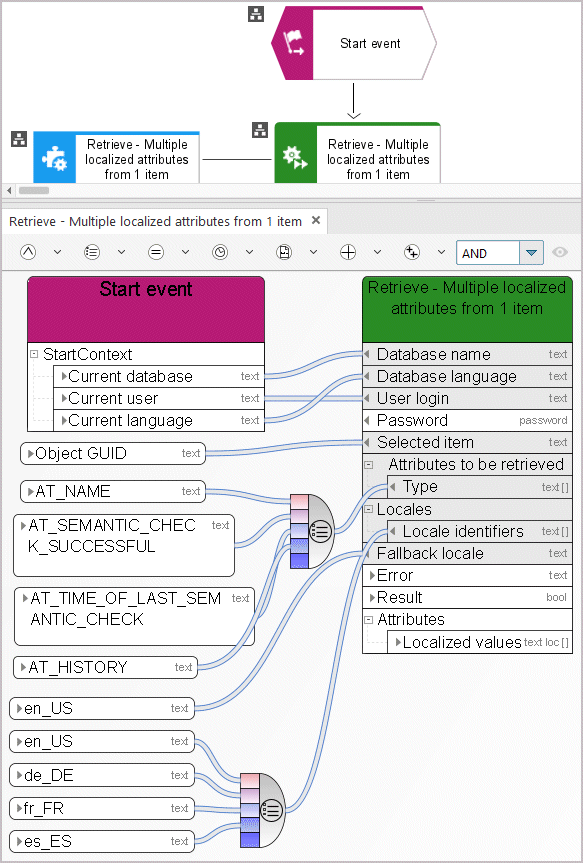Select the Current language row
The height and width of the screenshot is (863, 583).
(159, 420)
